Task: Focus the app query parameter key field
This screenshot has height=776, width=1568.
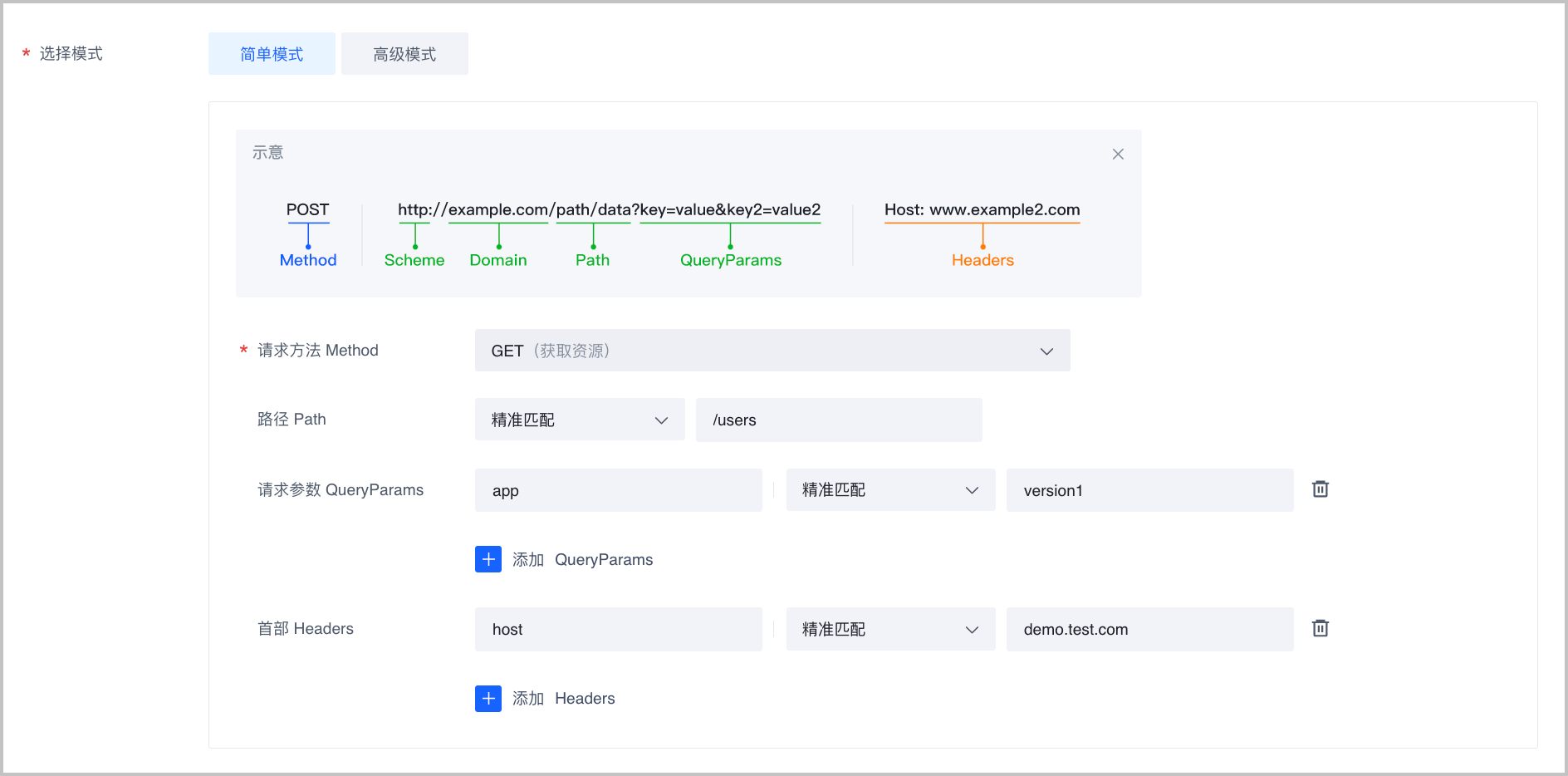Action: coord(618,490)
